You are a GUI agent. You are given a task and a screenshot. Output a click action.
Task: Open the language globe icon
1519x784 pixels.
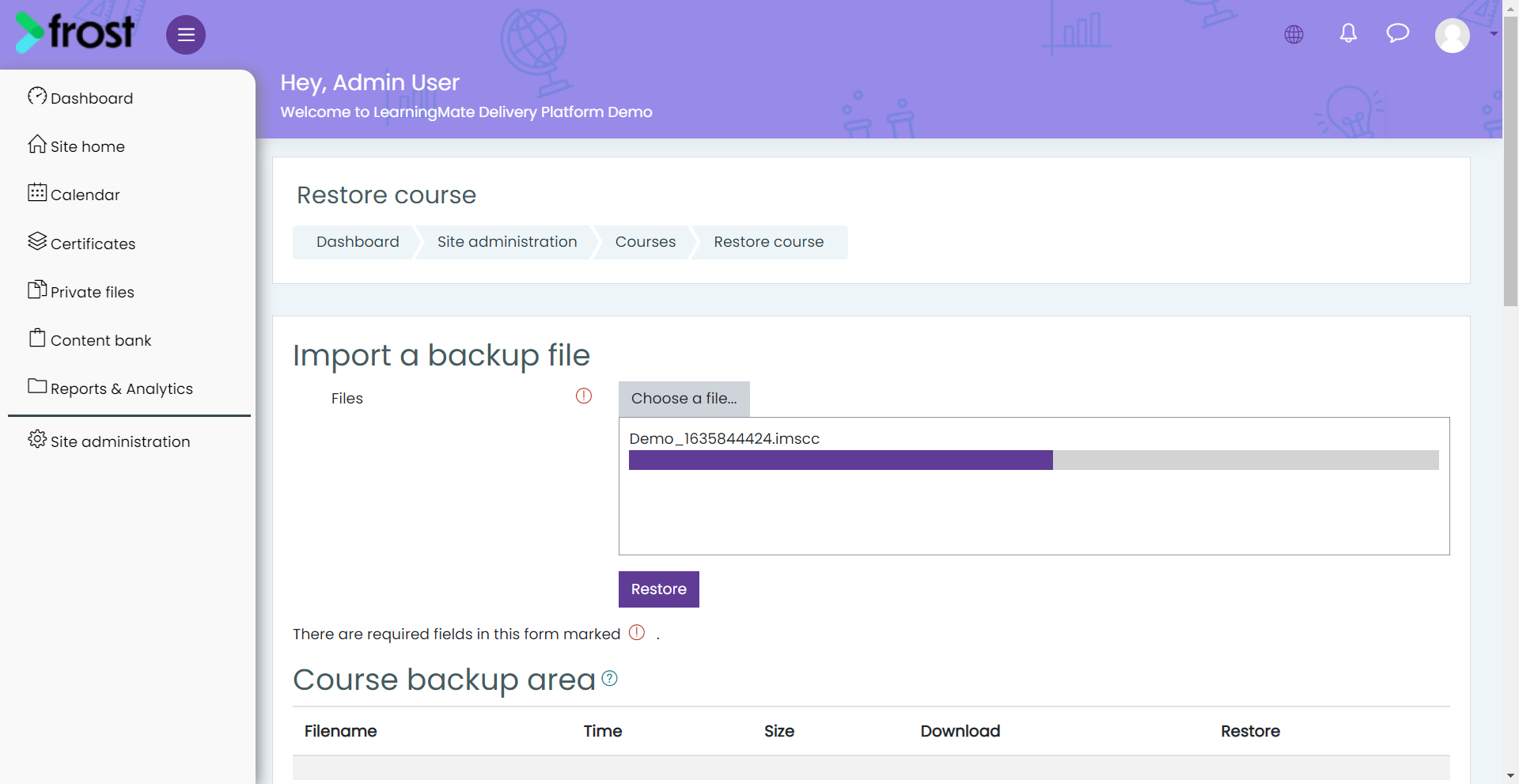pyautogui.click(x=1294, y=34)
